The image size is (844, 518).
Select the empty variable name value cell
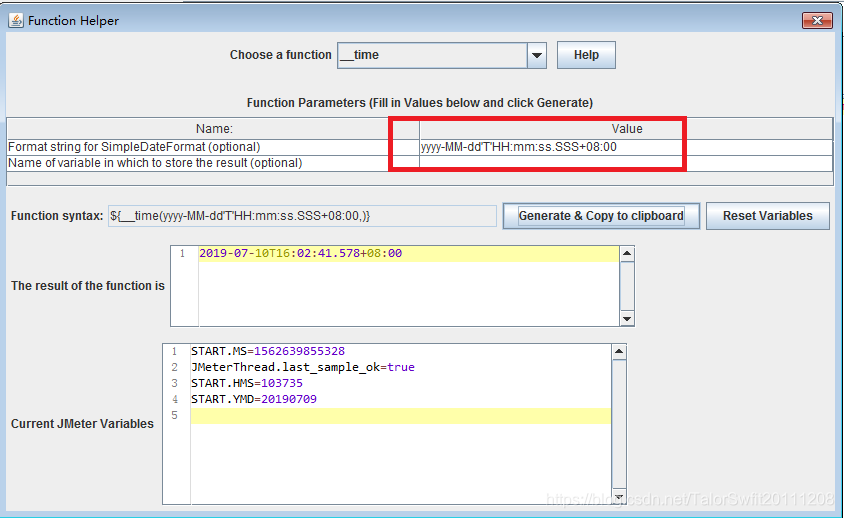pyautogui.click(x=626, y=163)
